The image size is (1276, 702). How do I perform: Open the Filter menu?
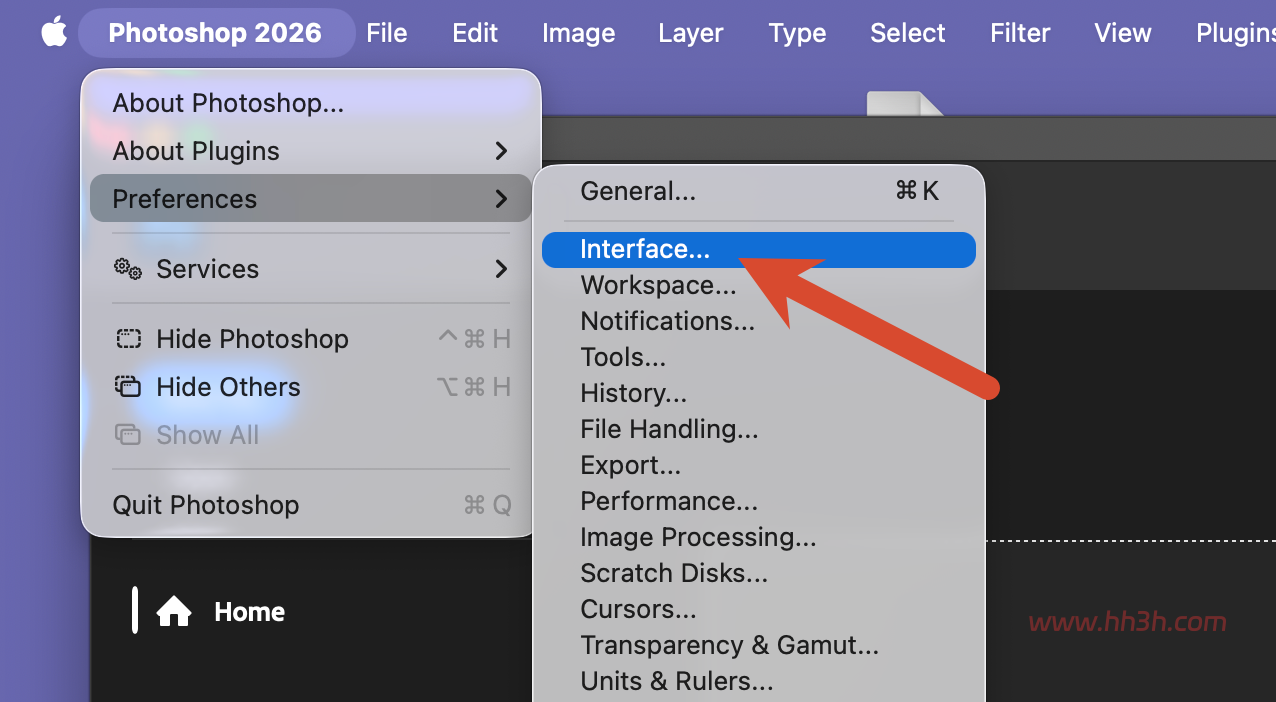[1020, 33]
